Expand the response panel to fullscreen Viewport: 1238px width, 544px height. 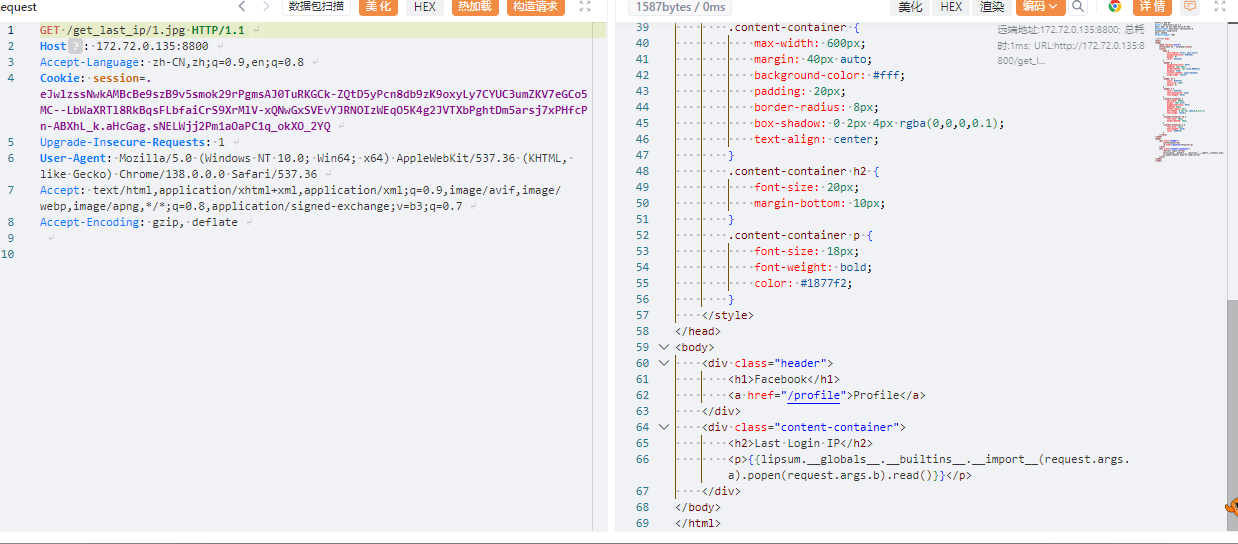(x=1218, y=7)
